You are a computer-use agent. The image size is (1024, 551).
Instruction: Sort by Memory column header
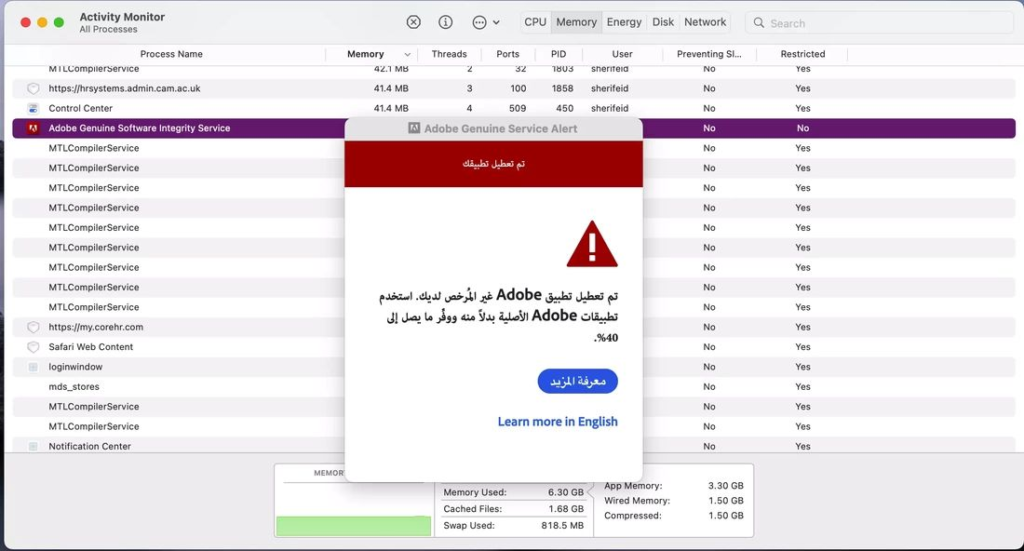click(x=365, y=54)
